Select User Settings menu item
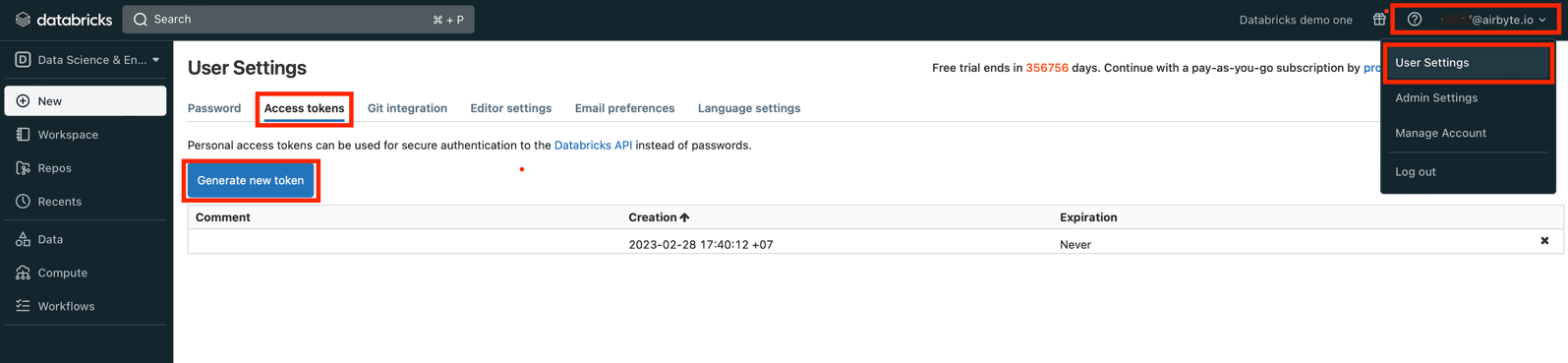Screen dimensions: 1568x363 click(1468, 63)
